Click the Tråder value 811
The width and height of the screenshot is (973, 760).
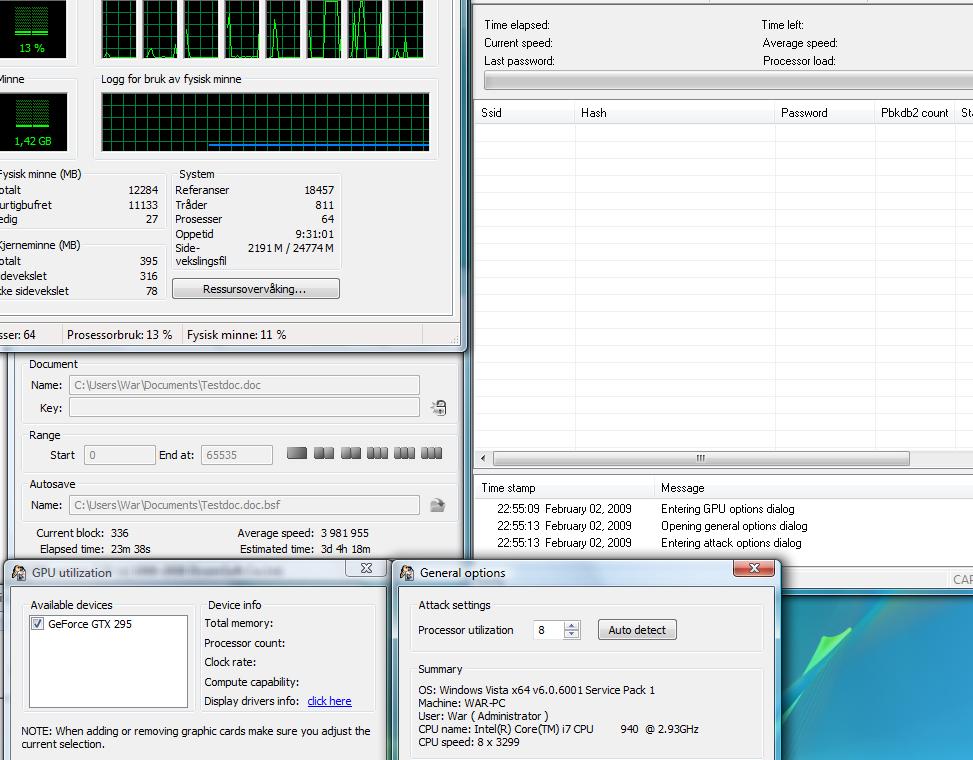325,205
